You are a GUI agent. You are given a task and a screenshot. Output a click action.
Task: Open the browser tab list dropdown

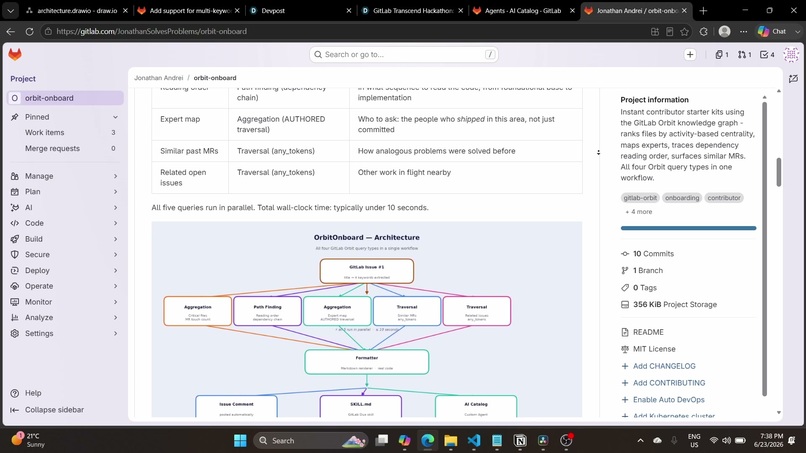click(10, 10)
